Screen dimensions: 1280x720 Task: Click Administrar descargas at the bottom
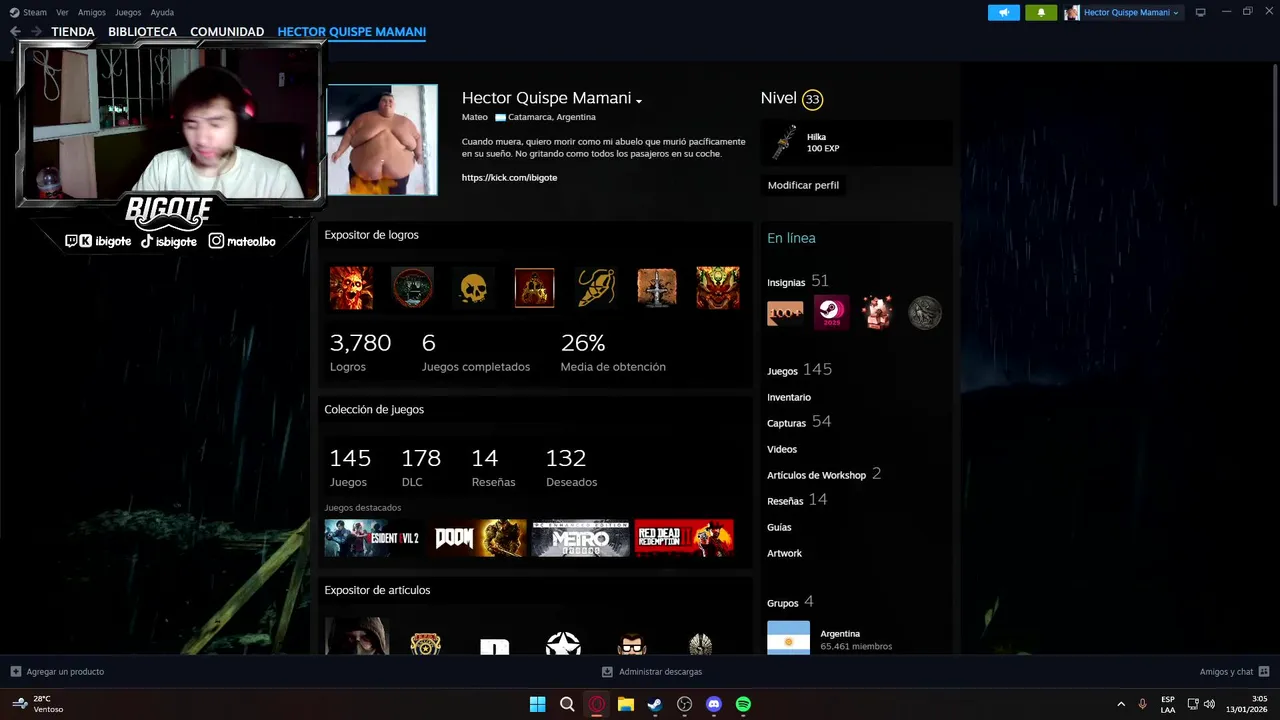coord(652,672)
